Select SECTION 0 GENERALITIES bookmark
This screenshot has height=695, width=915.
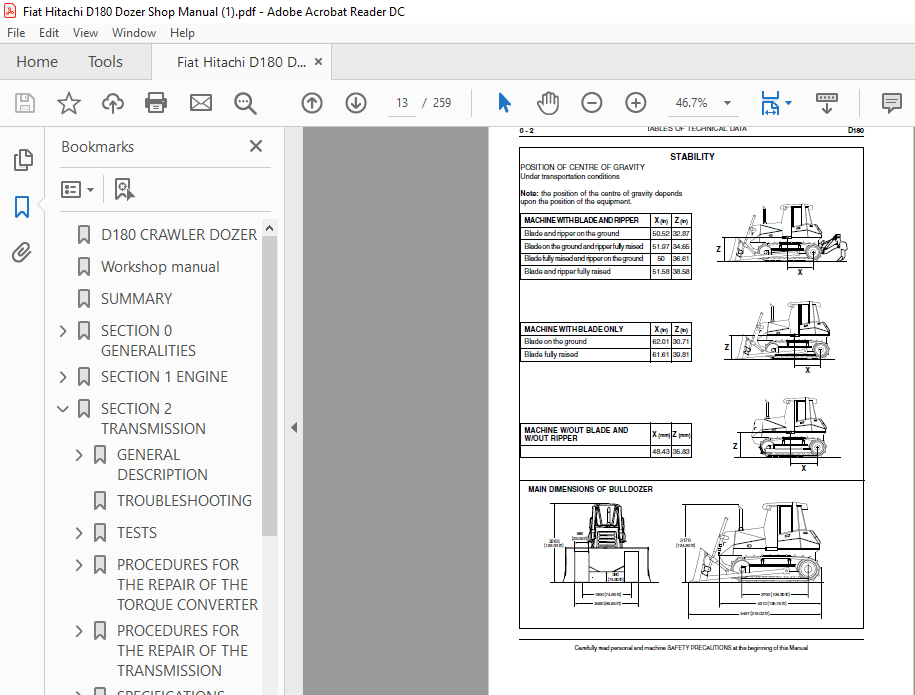click(x=148, y=341)
